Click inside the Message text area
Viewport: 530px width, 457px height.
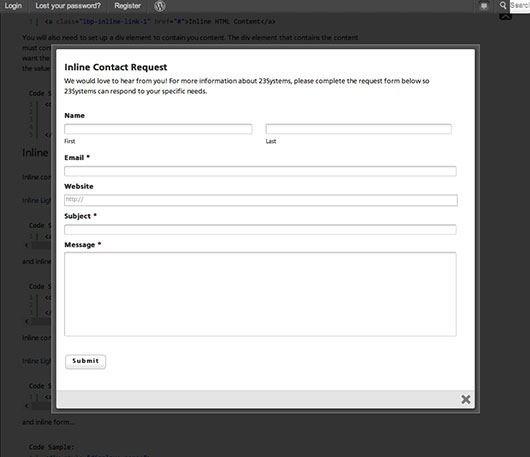(260, 294)
